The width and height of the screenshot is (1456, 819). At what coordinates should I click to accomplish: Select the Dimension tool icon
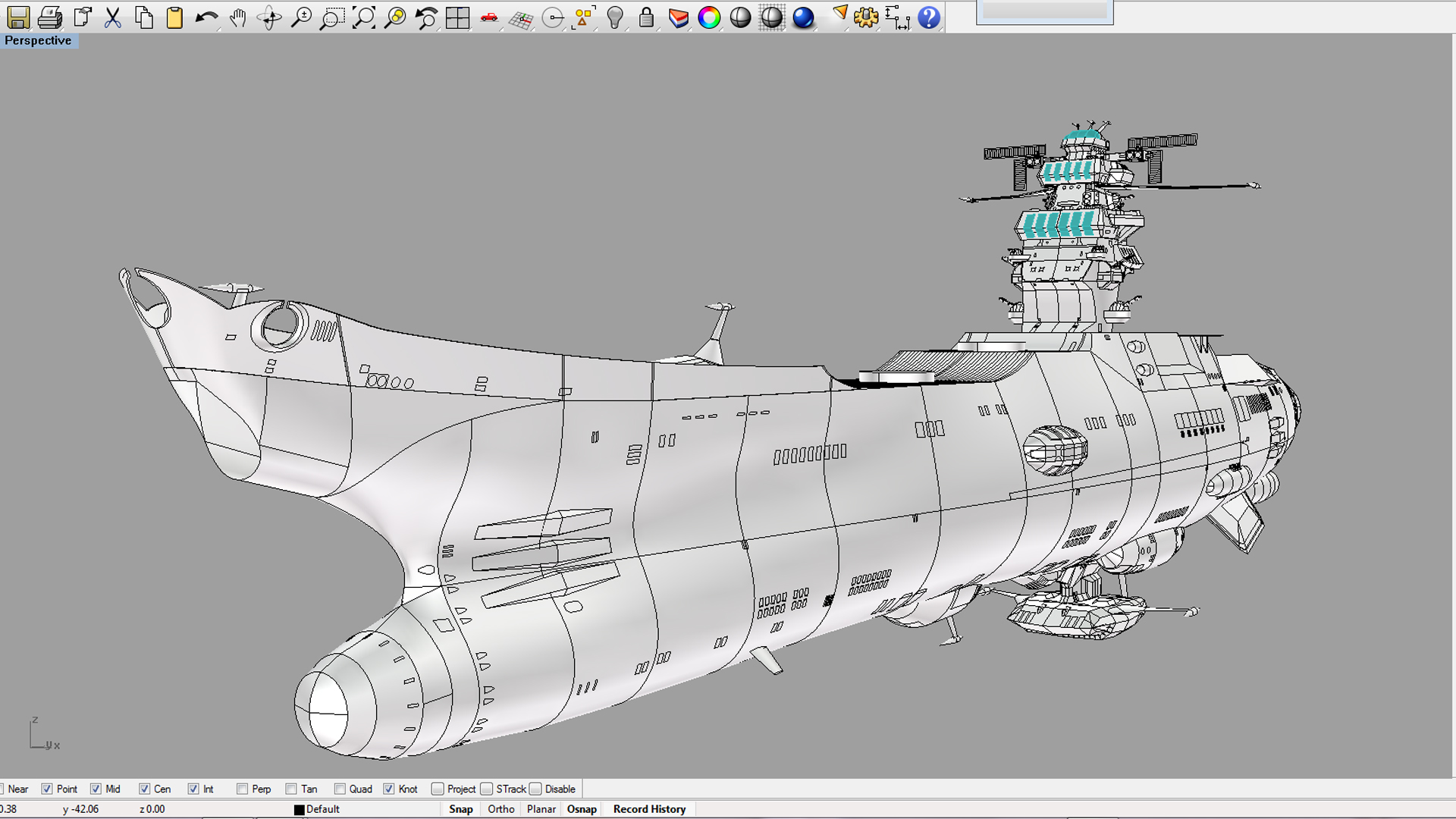[897, 17]
